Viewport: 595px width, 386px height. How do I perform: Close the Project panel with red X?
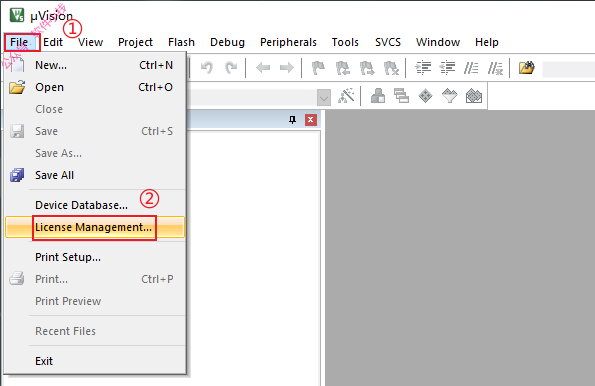click(x=311, y=120)
